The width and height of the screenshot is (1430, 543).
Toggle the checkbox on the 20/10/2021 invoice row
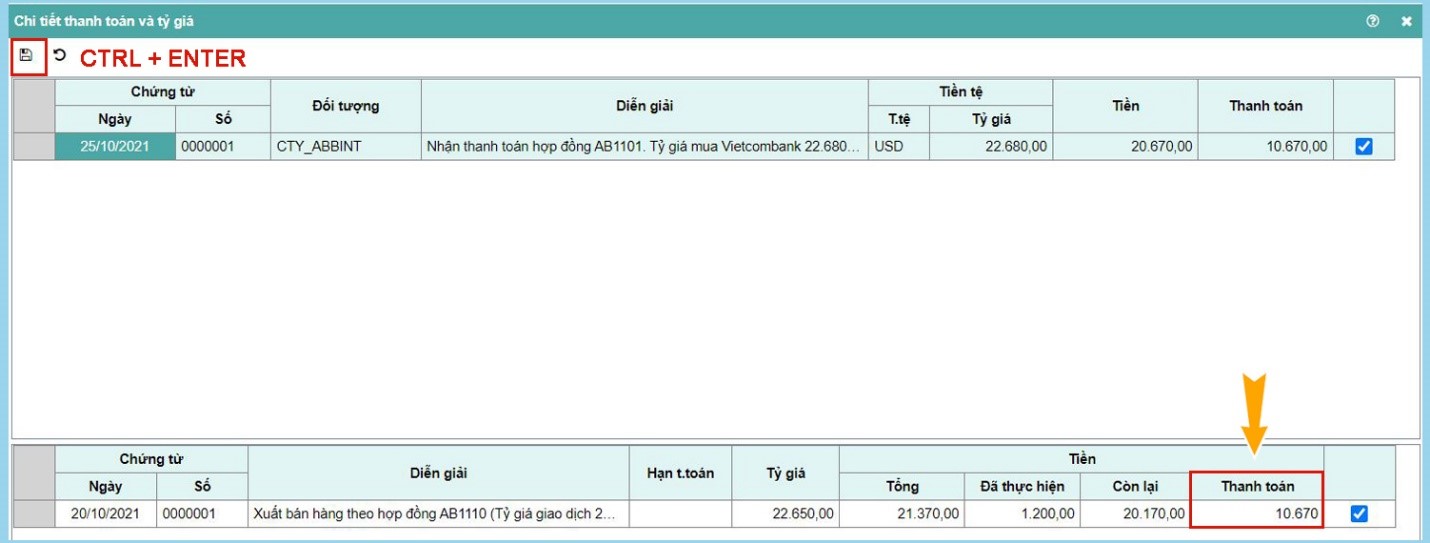pyautogui.click(x=1358, y=514)
